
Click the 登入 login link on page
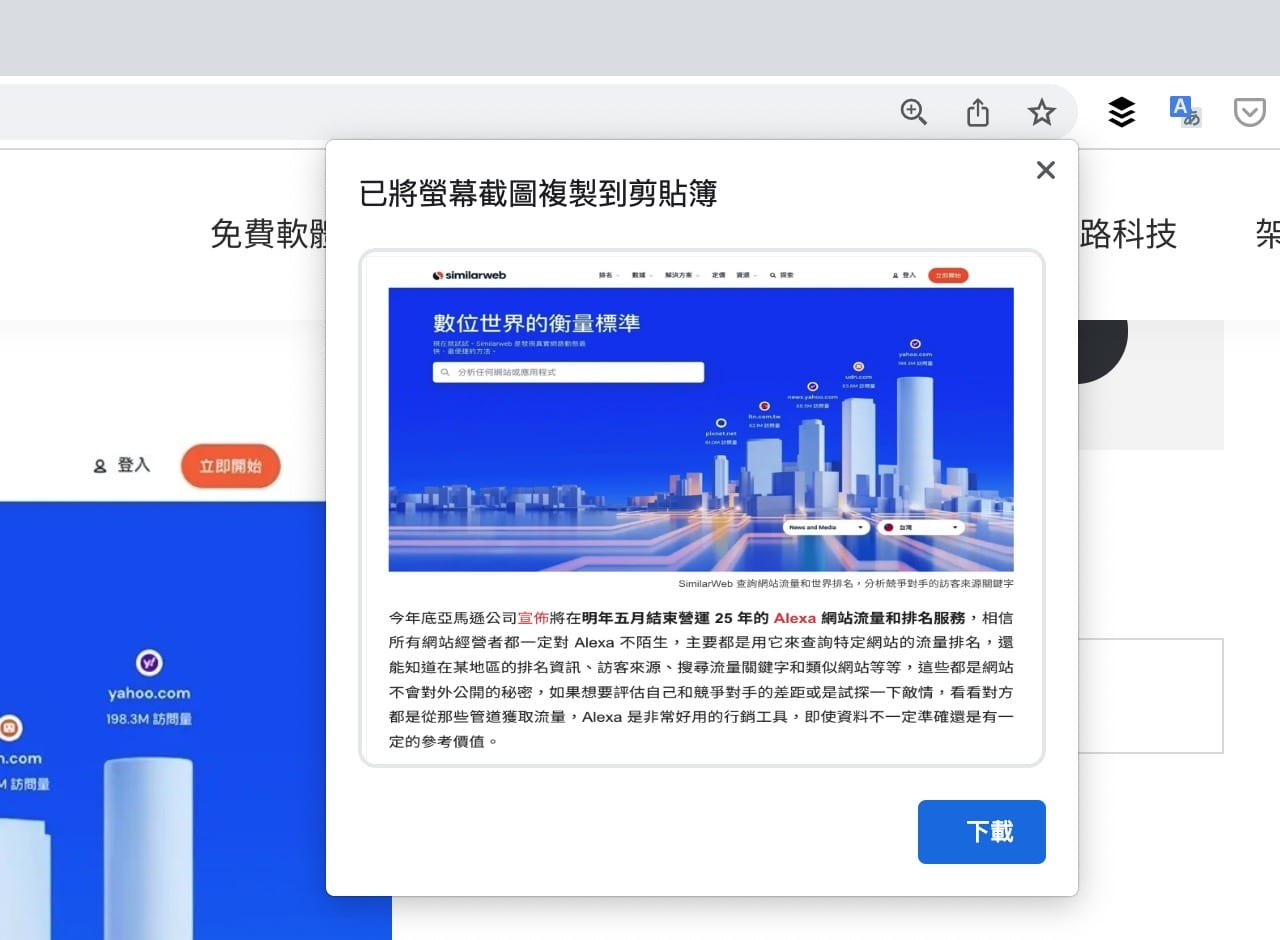[133, 465]
